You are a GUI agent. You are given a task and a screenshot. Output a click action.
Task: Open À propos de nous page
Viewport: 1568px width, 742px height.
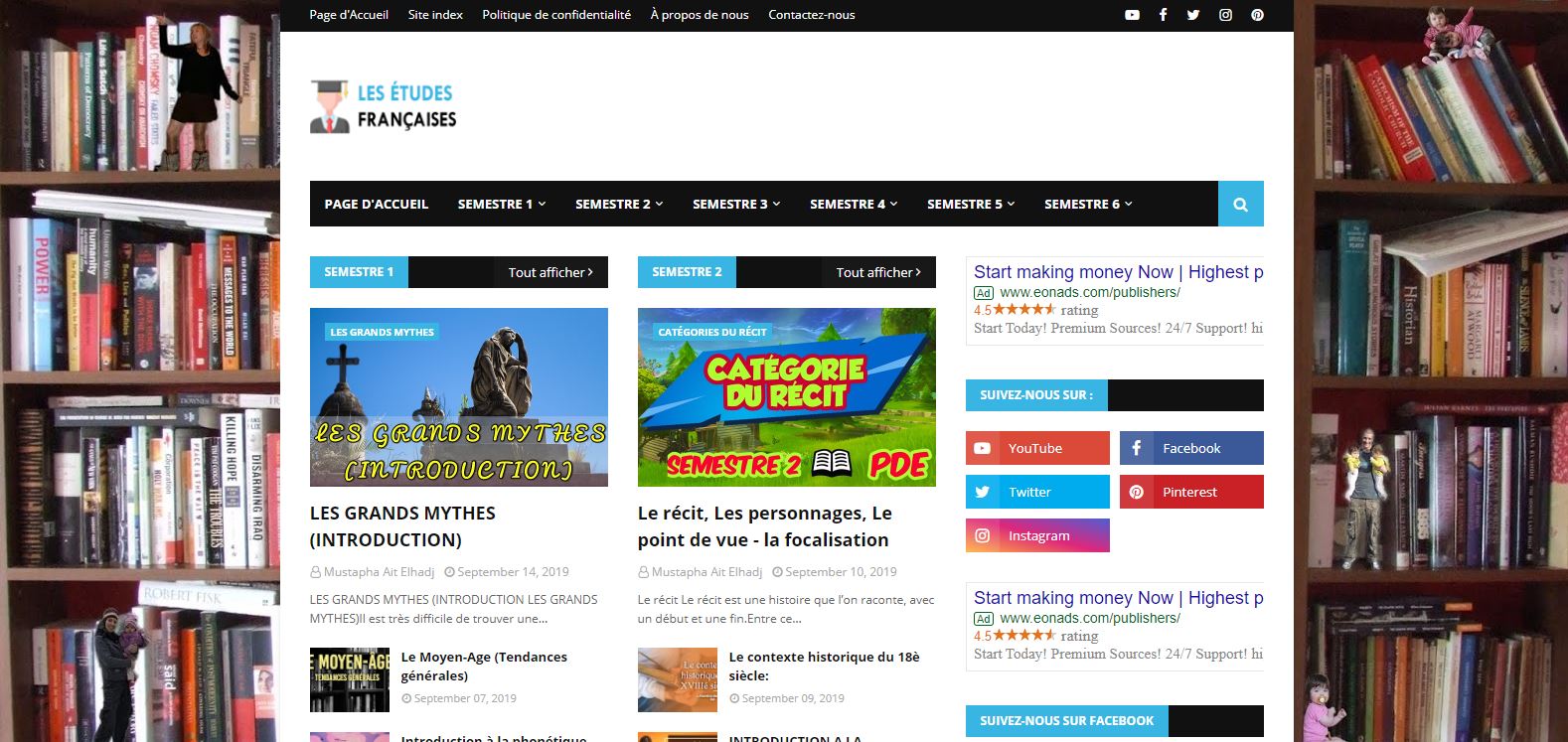click(x=700, y=15)
